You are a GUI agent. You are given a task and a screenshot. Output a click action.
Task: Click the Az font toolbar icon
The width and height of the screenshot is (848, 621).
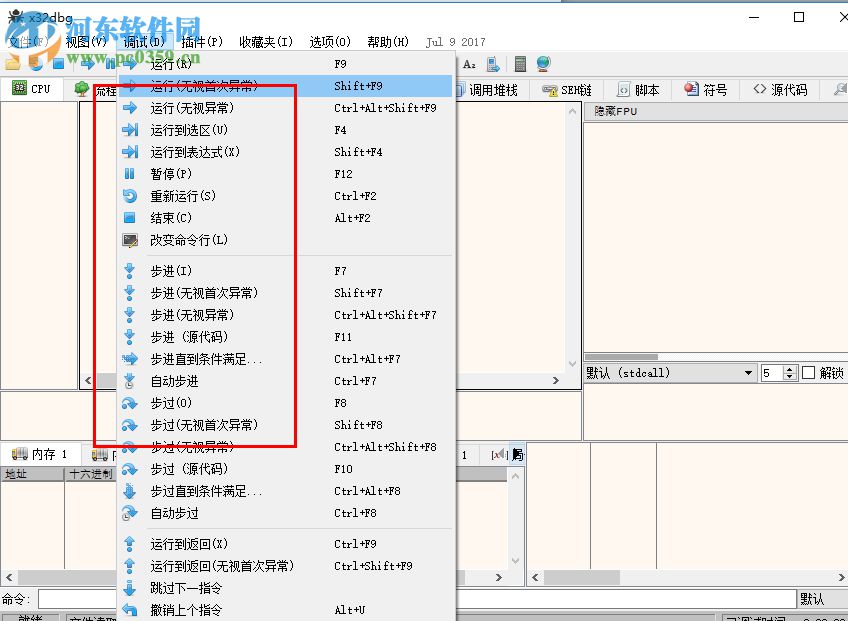[x=469, y=63]
